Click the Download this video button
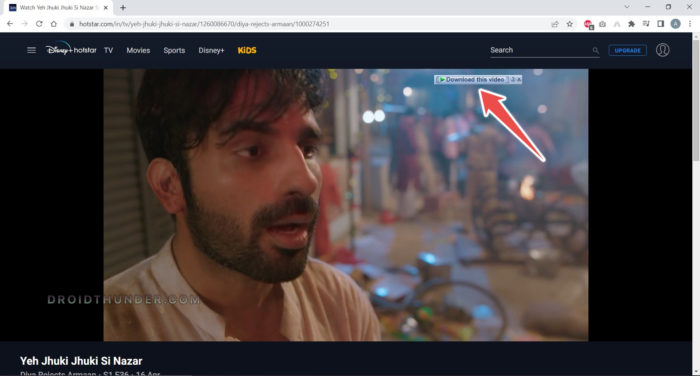700x376 pixels. 471,79
